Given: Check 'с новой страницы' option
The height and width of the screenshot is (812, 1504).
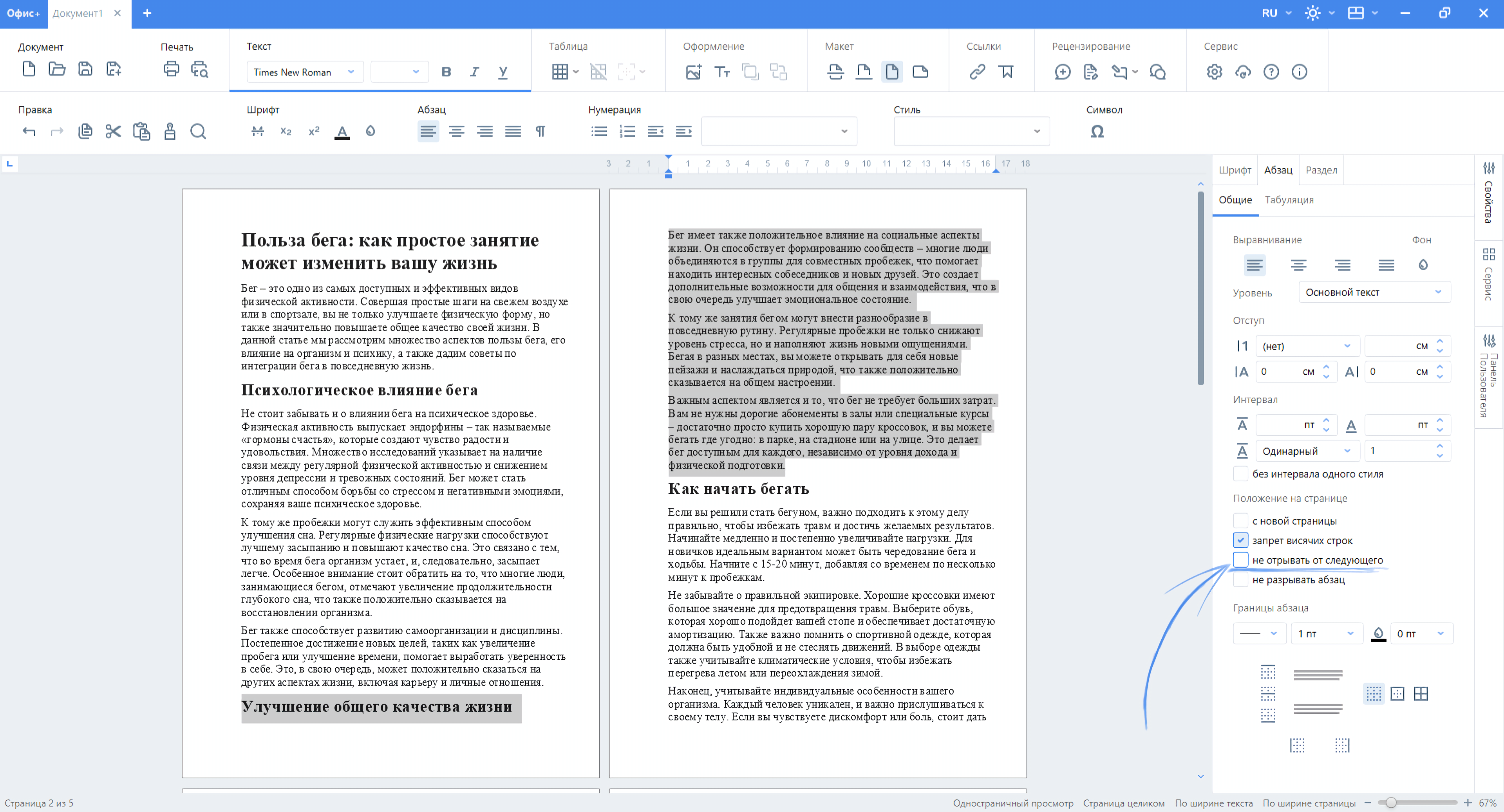Looking at the screenshot, I should coord(1241,521).
